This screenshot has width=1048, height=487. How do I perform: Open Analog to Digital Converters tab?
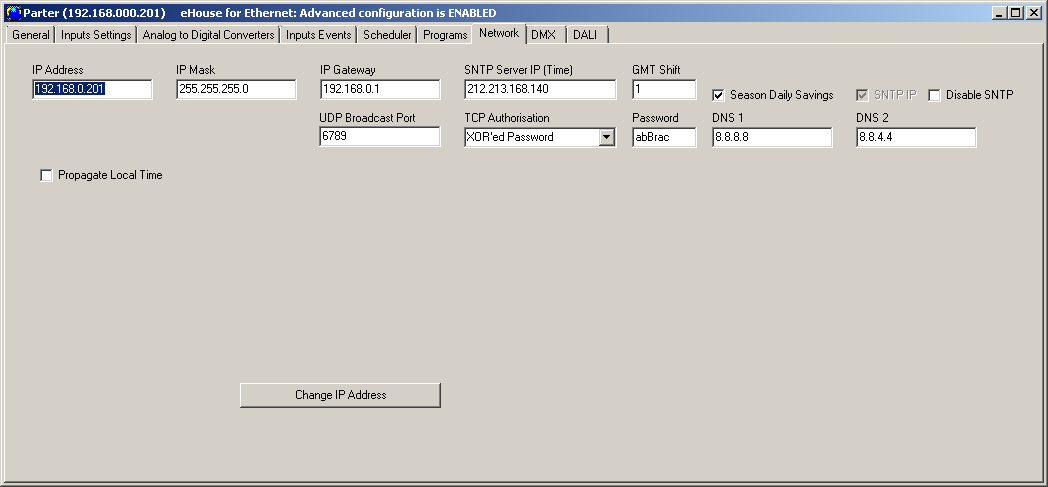pos(209,35)
